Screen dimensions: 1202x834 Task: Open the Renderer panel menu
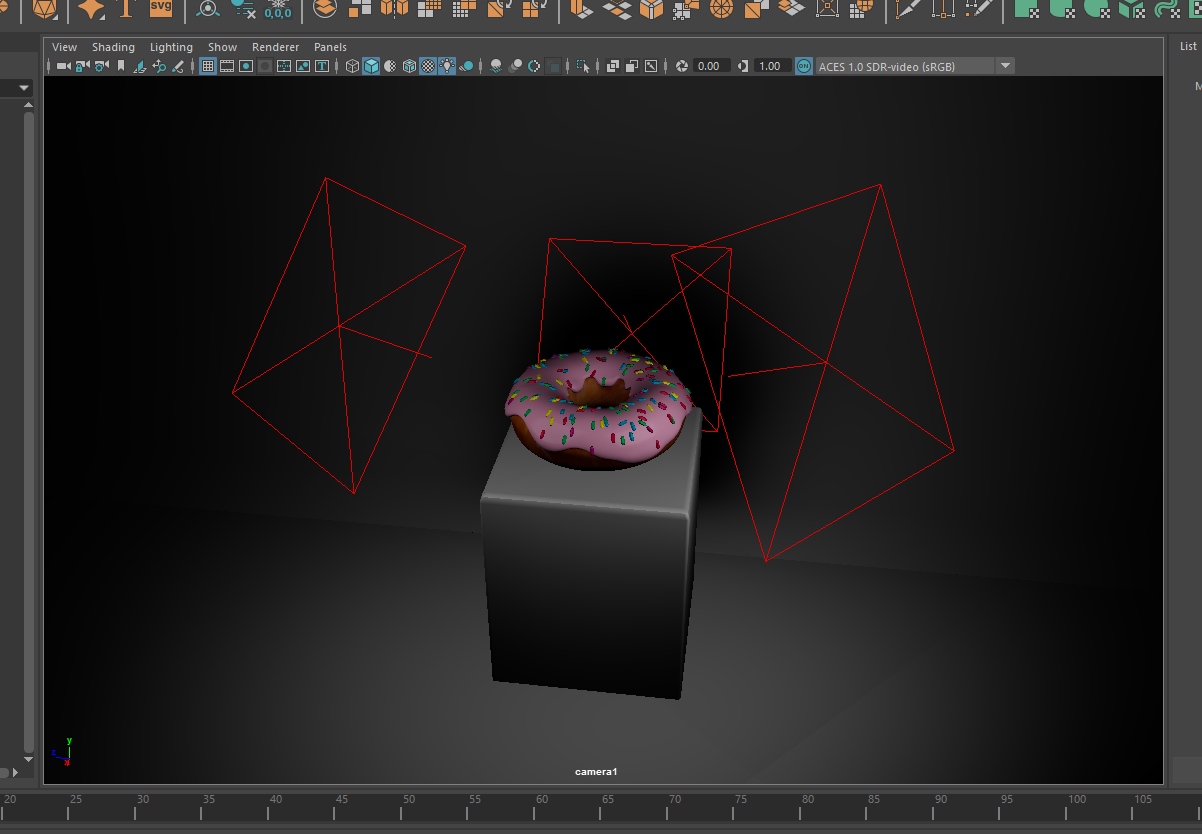point(275,47)
